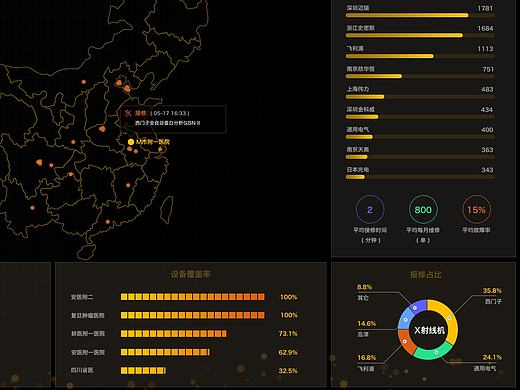Click the 日本光电 bar valued 343
Screen dimensions: 520x390
click(x=420, y=177)
